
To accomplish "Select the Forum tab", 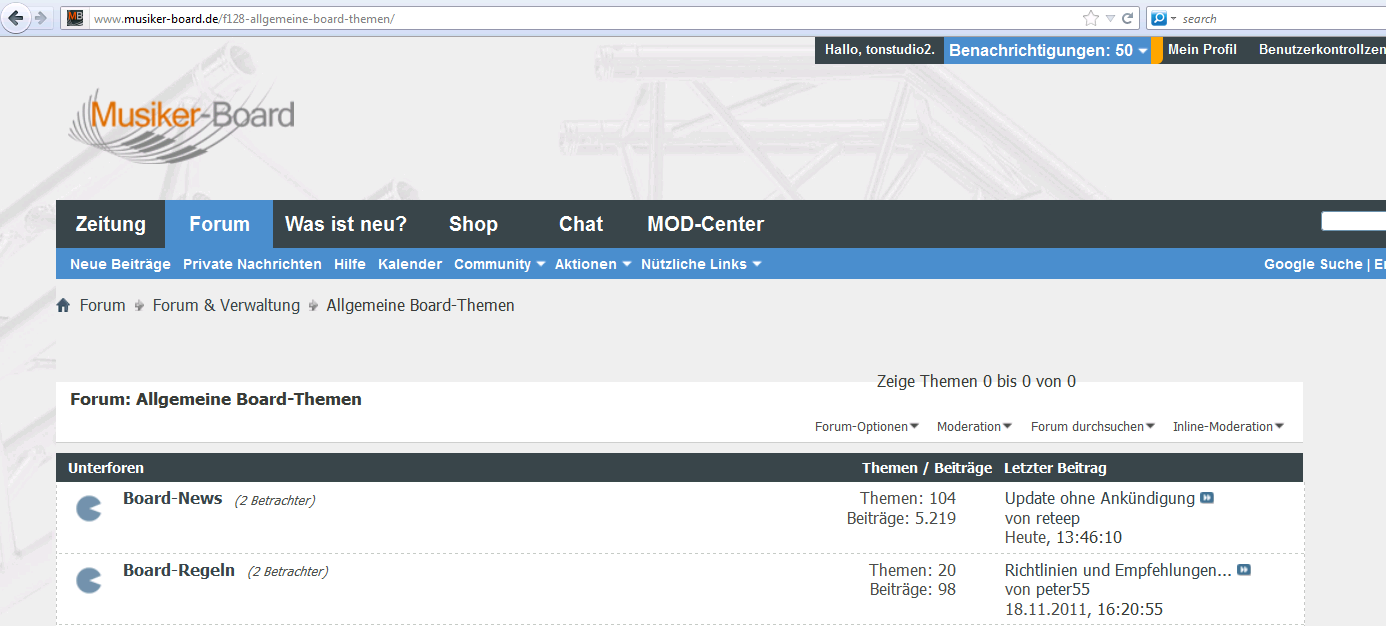I will point(219,224).
